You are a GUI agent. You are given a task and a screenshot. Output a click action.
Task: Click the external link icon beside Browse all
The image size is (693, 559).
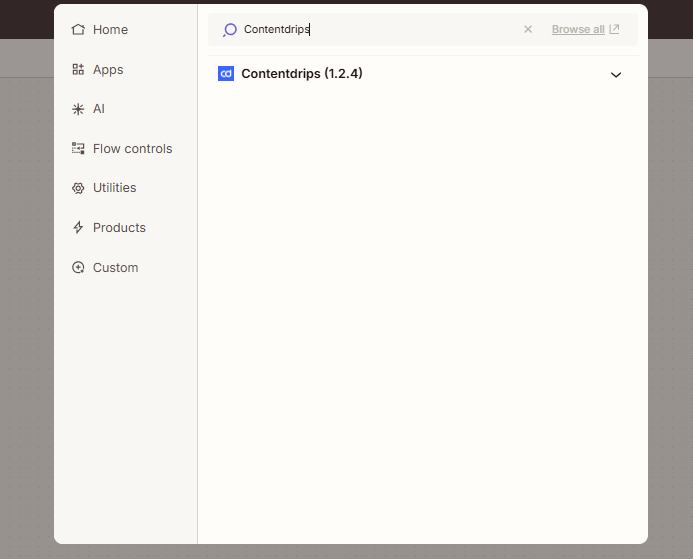pos(614,30)
